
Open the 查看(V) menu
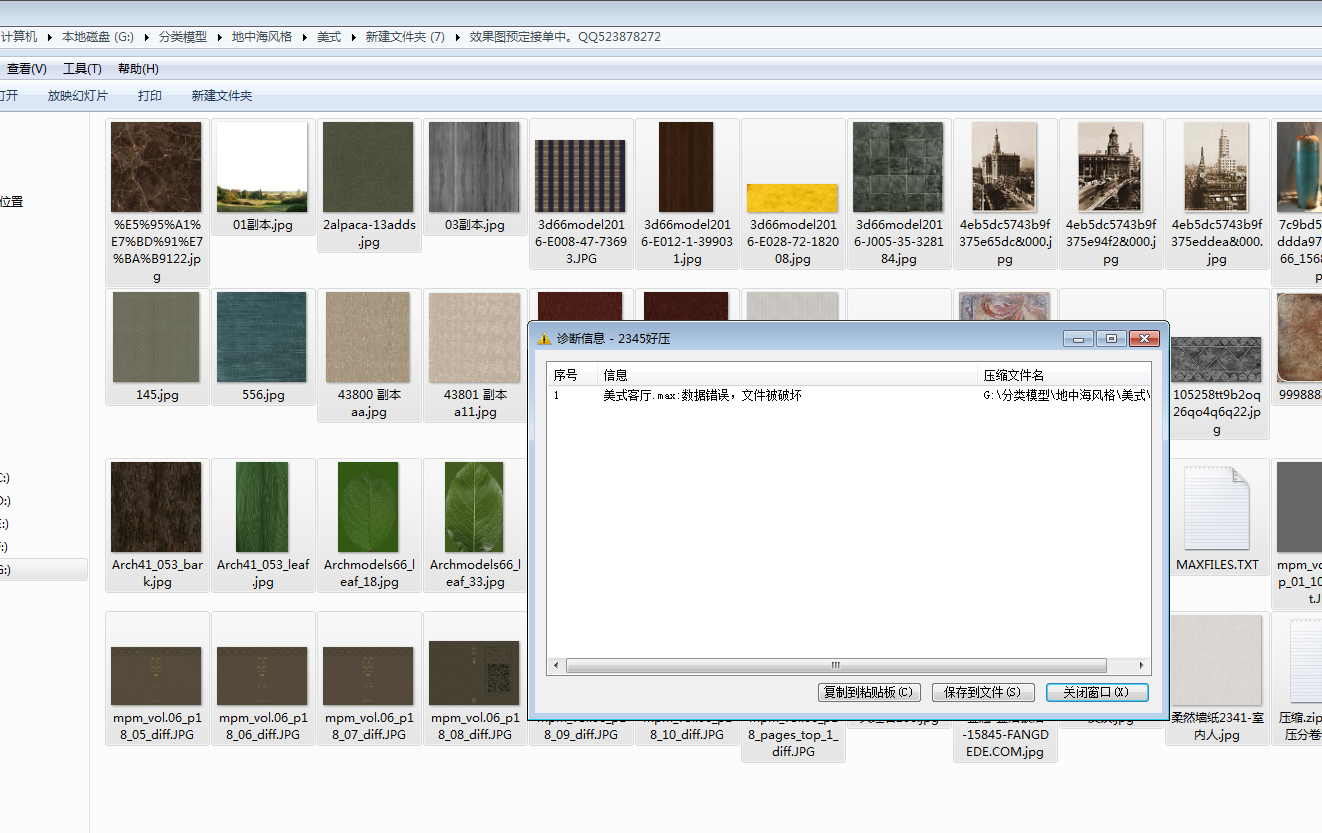click(27, 69)
